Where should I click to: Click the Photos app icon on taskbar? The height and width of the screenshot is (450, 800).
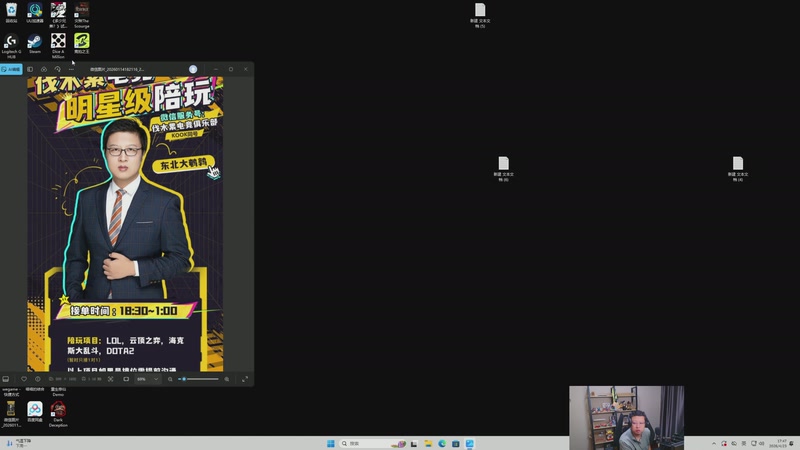click(469, 443)
